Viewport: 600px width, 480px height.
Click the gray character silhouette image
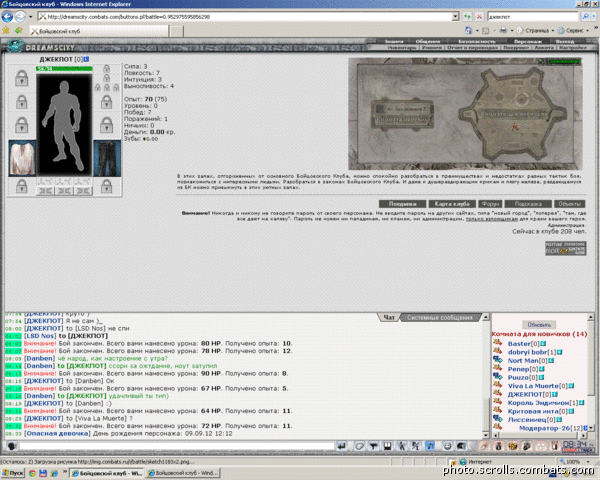tap(64, 125)
